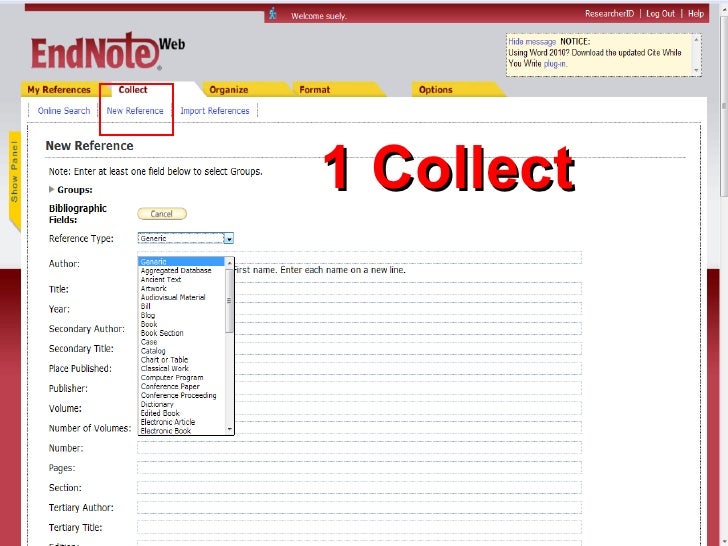Follow the plug-in download link

point(555,64)
